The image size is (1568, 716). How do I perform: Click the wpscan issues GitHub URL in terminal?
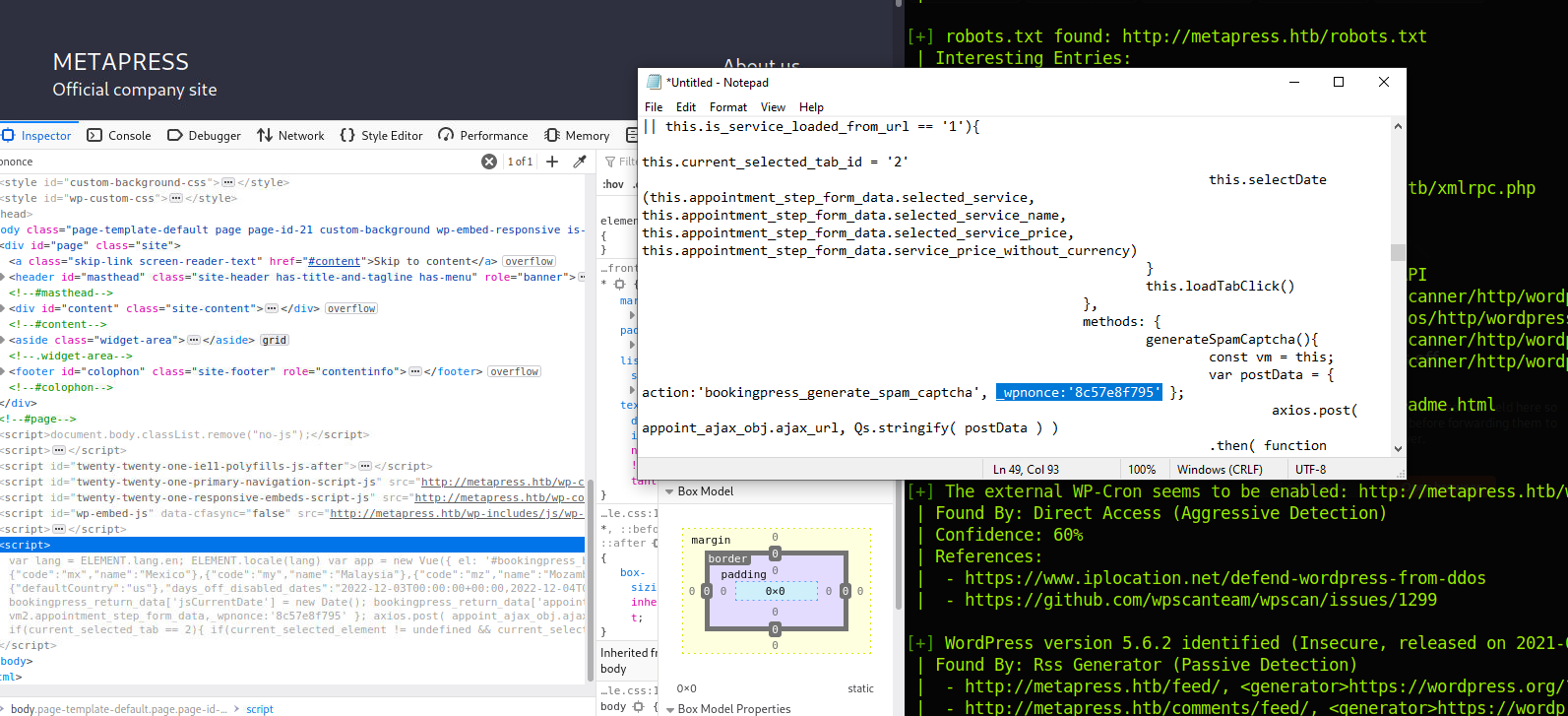pos(1201,600)
